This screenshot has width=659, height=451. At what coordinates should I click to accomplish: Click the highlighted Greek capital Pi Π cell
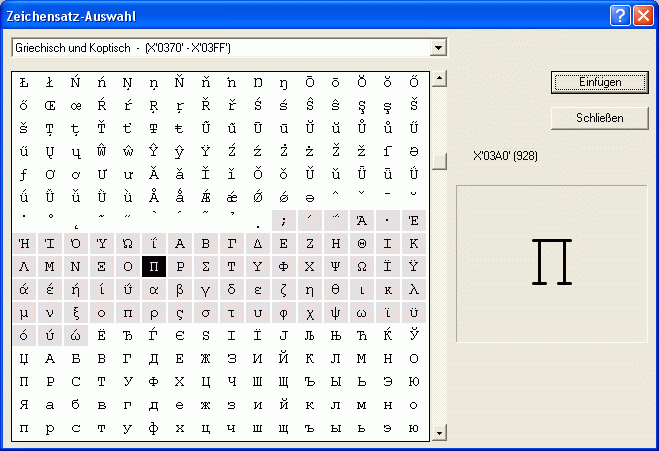pos(153,267)
